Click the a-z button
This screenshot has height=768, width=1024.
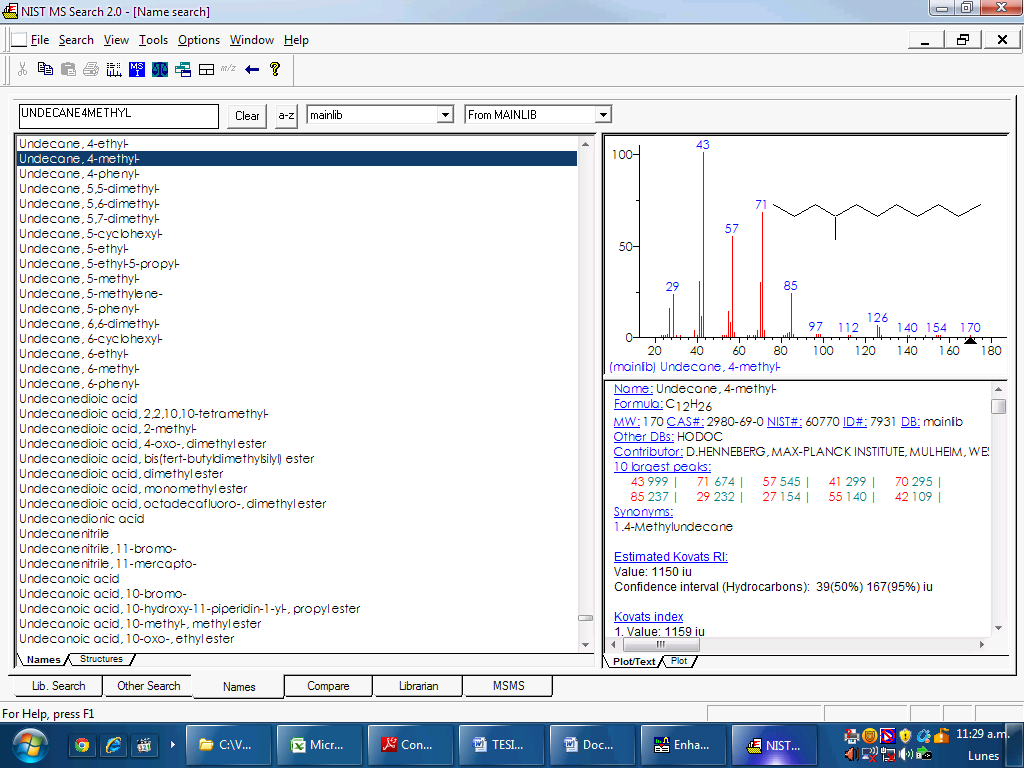[x=286, y=116]
